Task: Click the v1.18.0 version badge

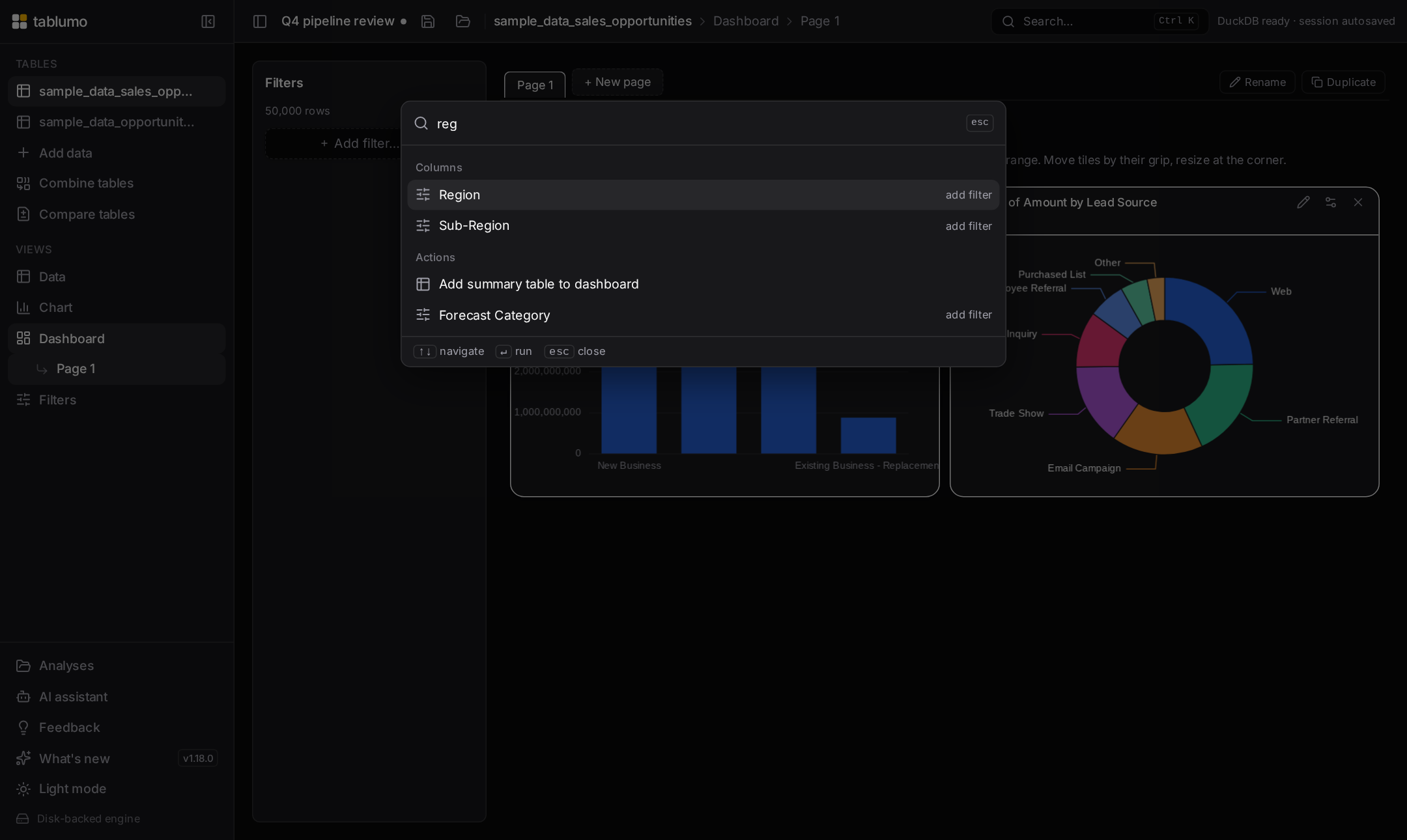Action: point(198,759)
